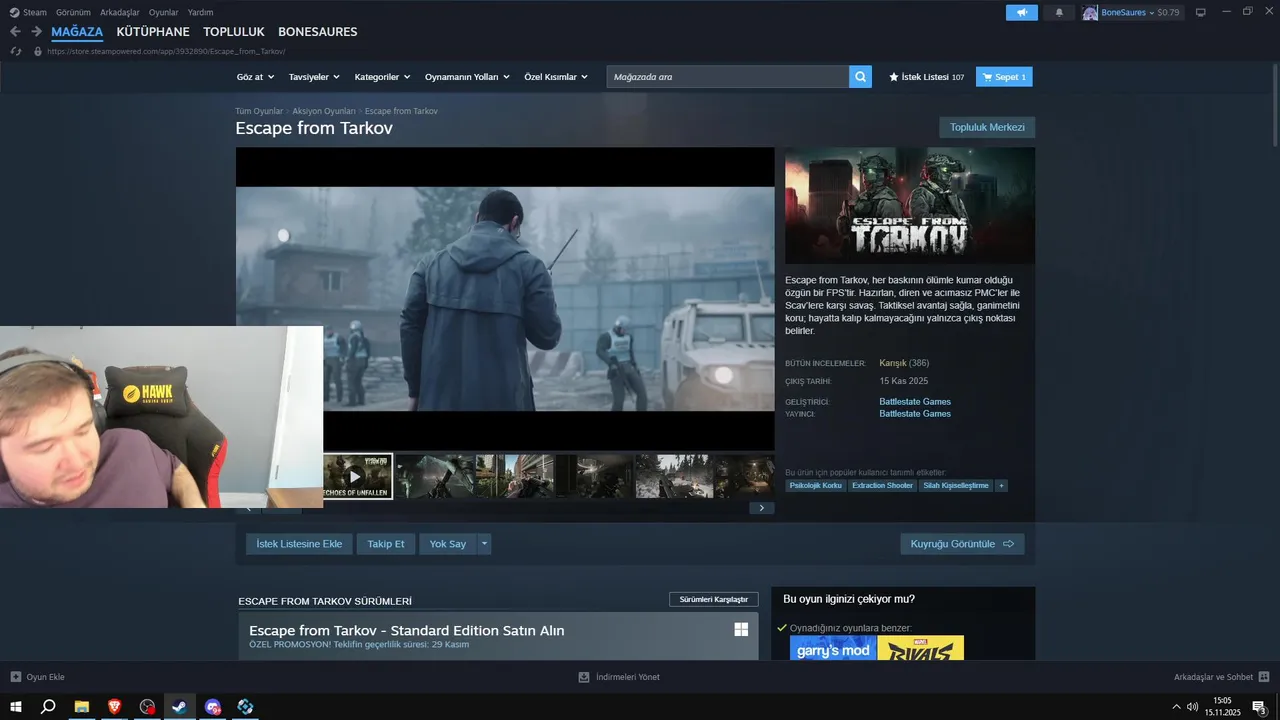The height and width of the screenshot is (720, 1280).
Task: Switch to Big Picture mode monitor icon
Action: point(1201,12)
